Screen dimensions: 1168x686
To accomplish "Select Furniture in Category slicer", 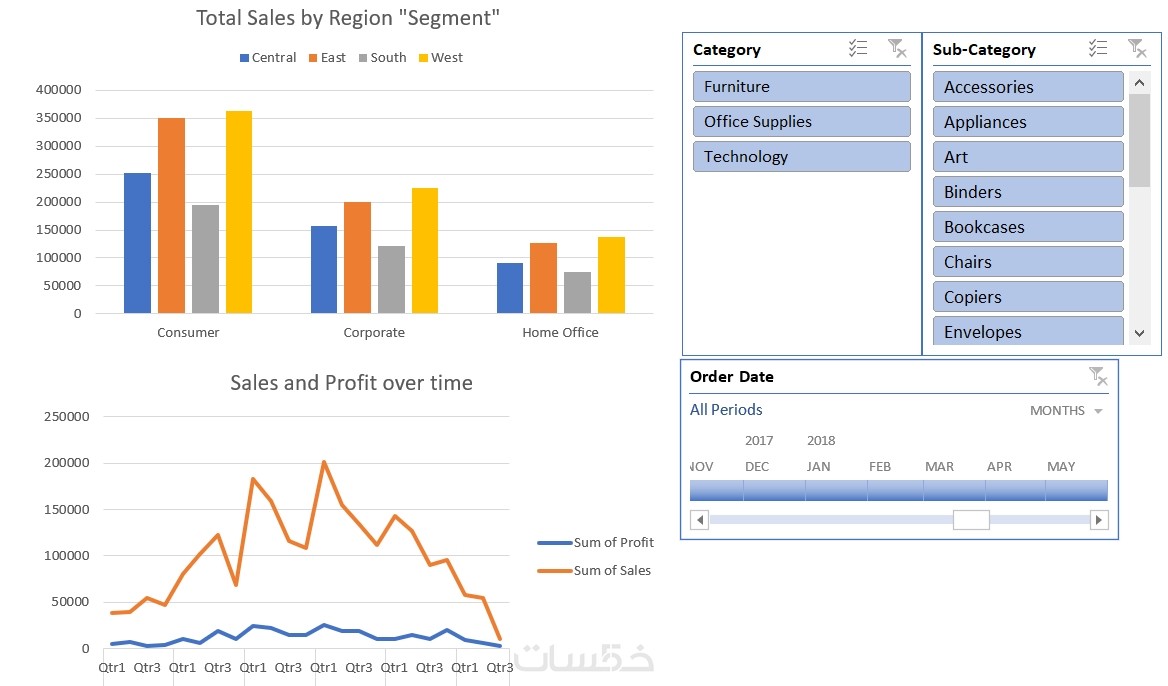I will 801,87.
